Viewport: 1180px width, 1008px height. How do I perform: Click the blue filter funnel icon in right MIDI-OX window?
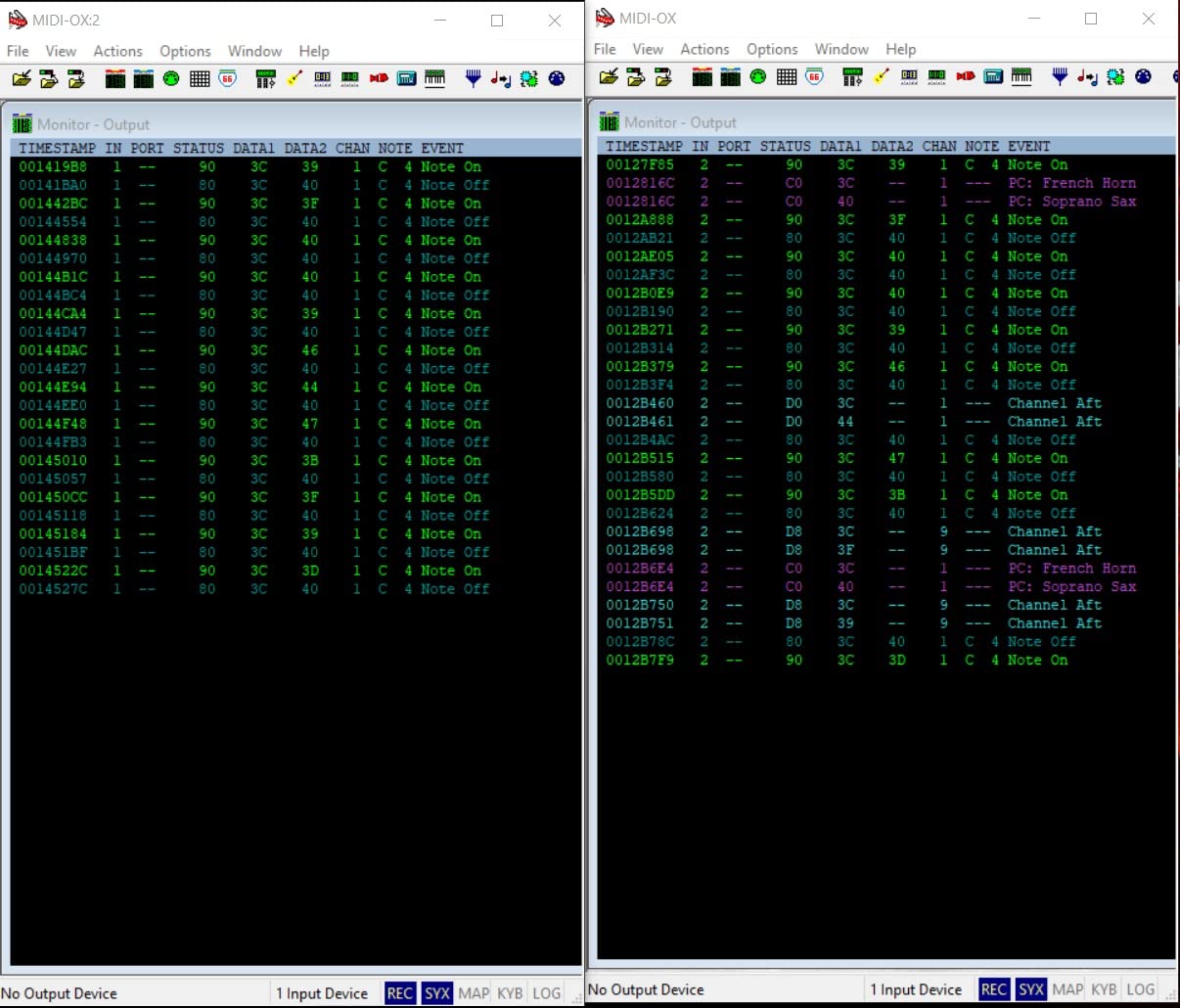tap(1060, 77)
